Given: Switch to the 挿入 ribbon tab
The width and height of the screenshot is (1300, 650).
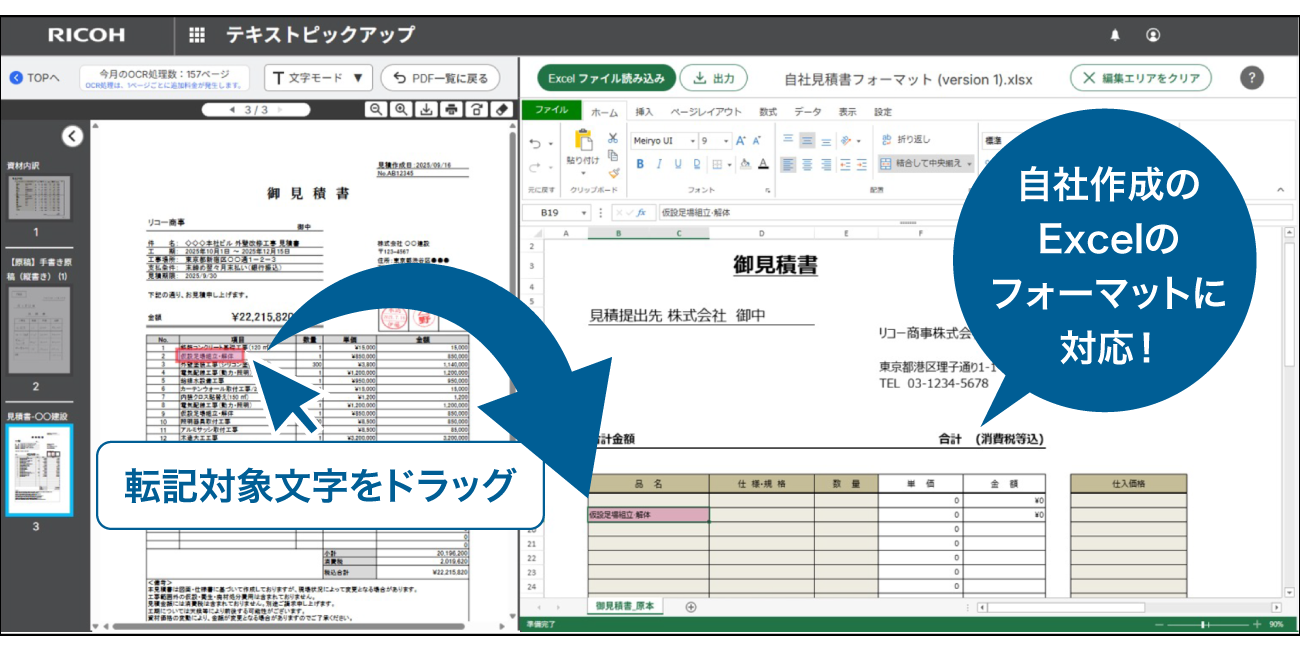Looking at the screenshot, I should coord(644,112).
